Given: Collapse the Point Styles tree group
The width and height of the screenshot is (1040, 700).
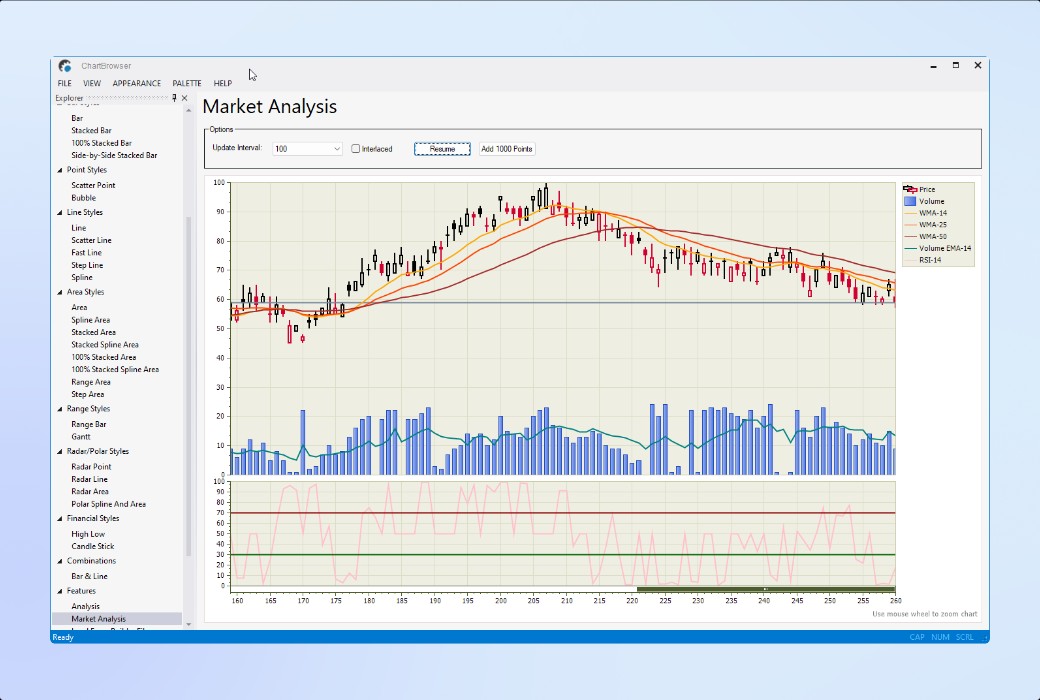Looking at the screenshot, I should (60, 170).
